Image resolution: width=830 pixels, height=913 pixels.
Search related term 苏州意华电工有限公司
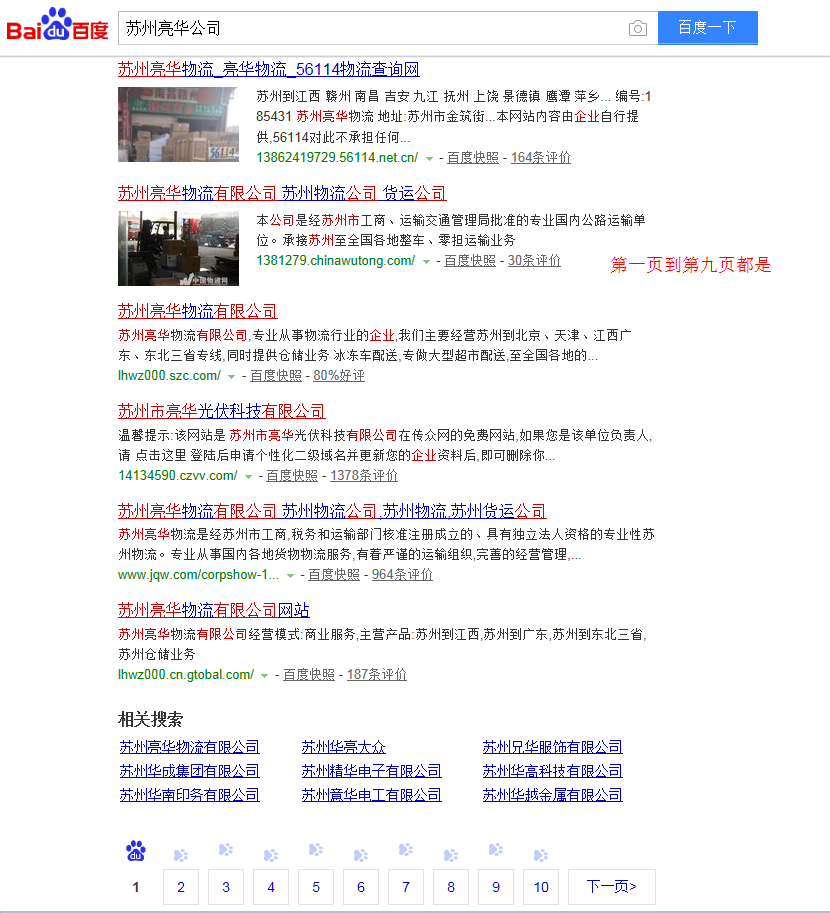click(372, 795)
